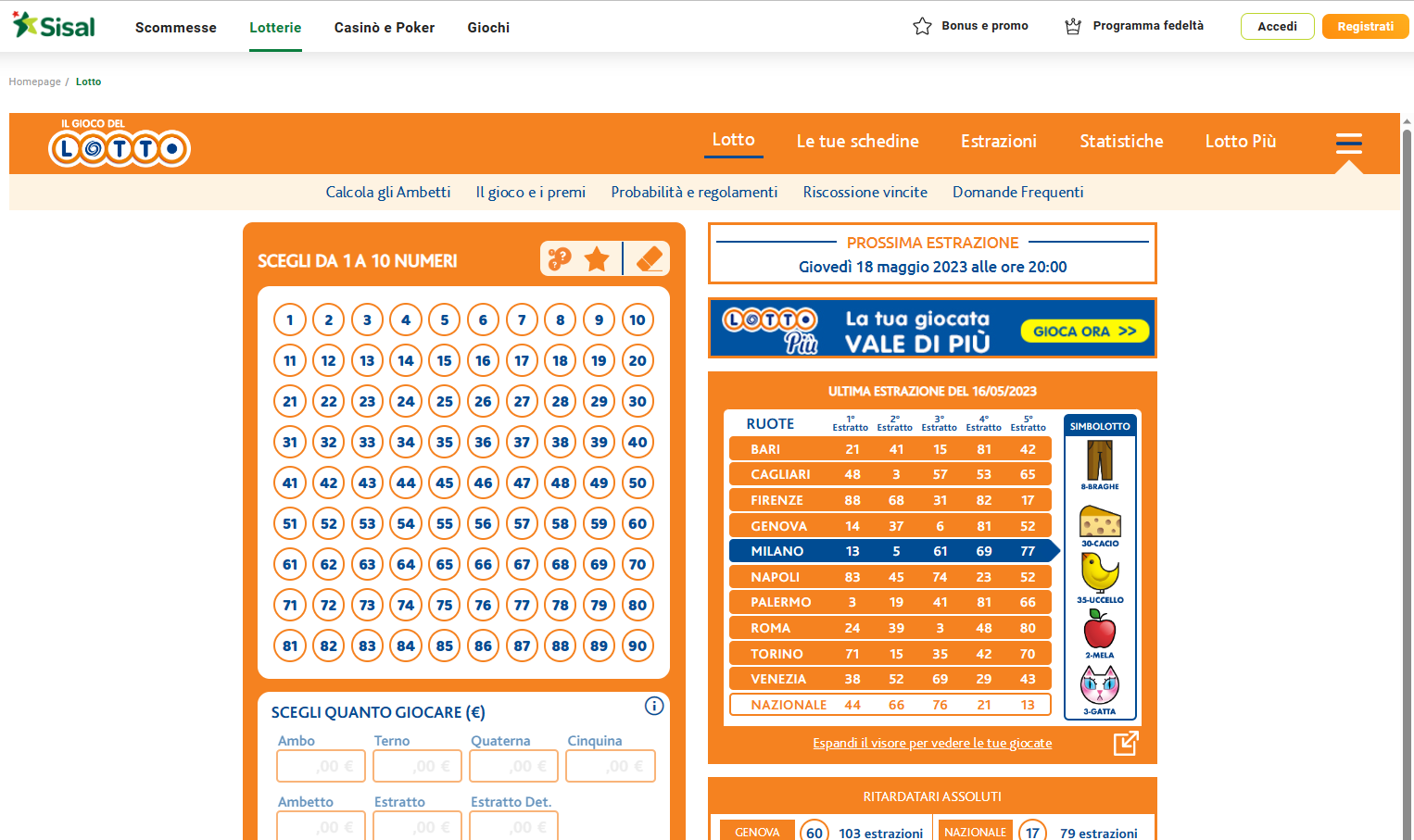This screenshot has height=840, width=1414.
Task: Click Espandi il visore per vedere le tue giocate
Action: [932, 743]
